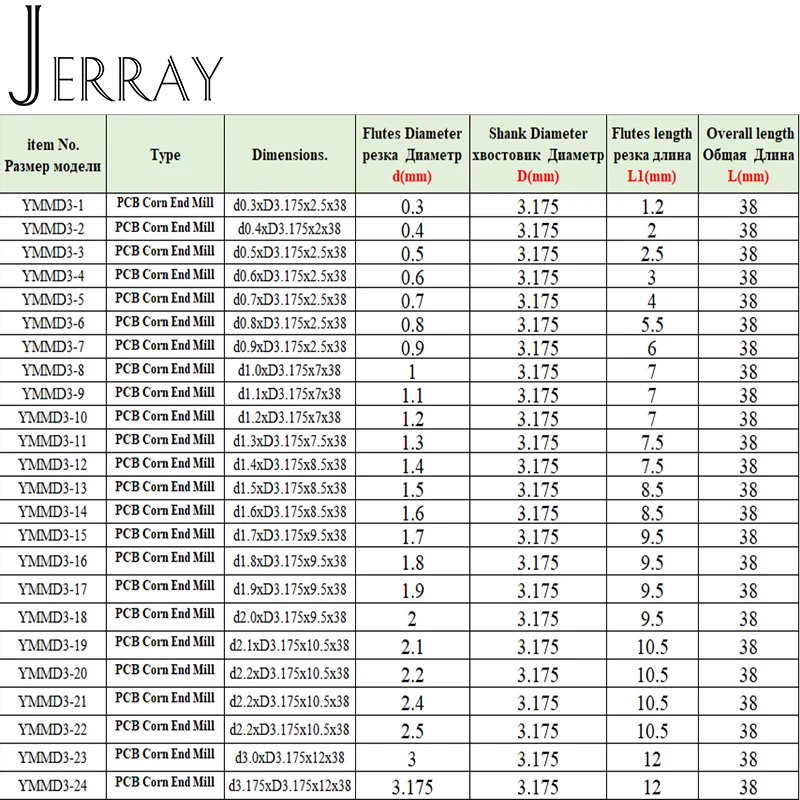
Task: Select the 'Dimensions.' column header
Action: pos(290,154)
